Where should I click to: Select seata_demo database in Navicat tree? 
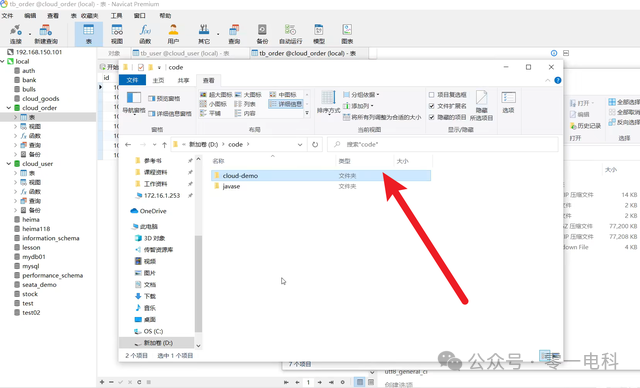[39, 285]
